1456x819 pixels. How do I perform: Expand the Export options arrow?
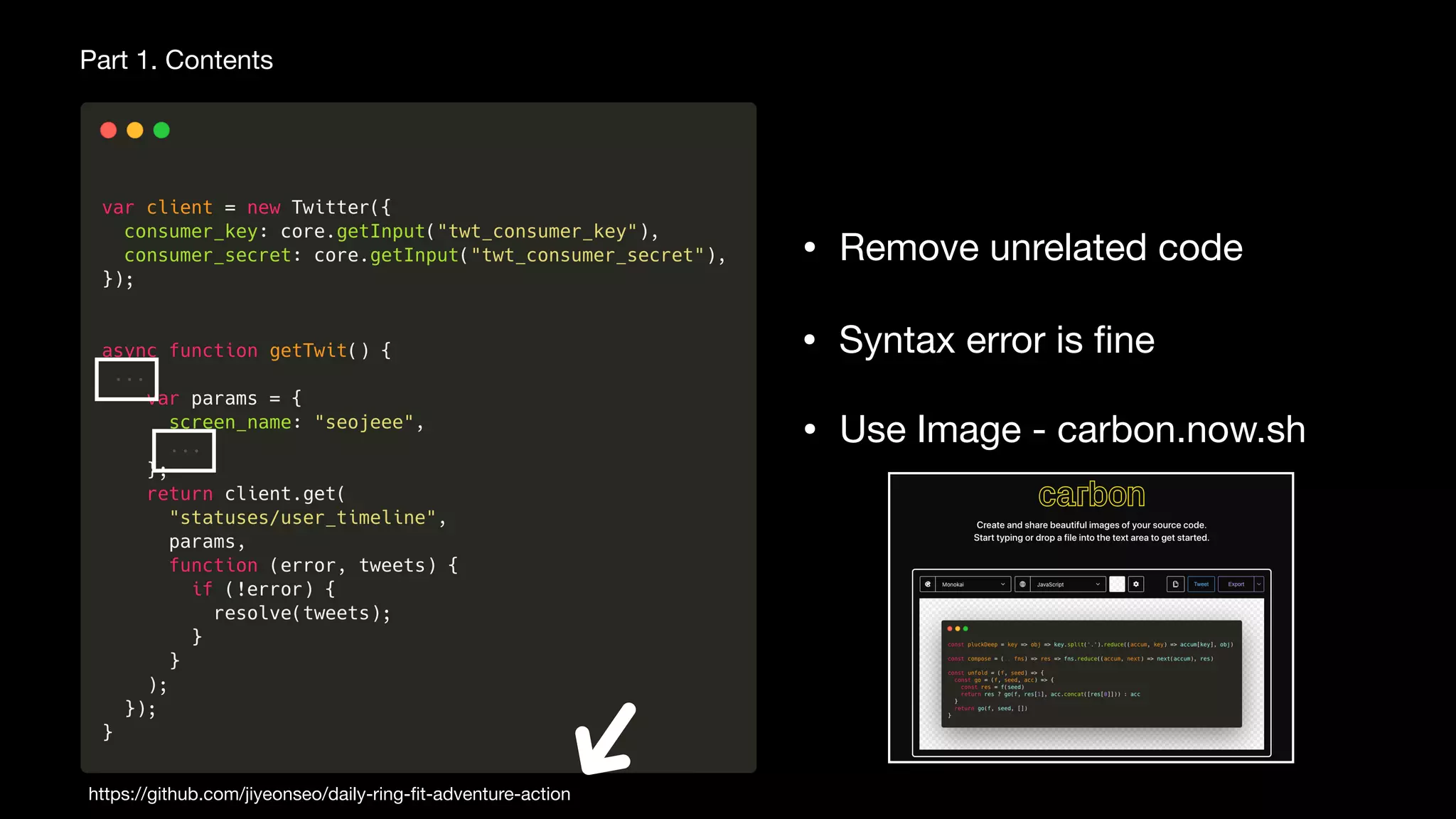[x=1259, y=584]
